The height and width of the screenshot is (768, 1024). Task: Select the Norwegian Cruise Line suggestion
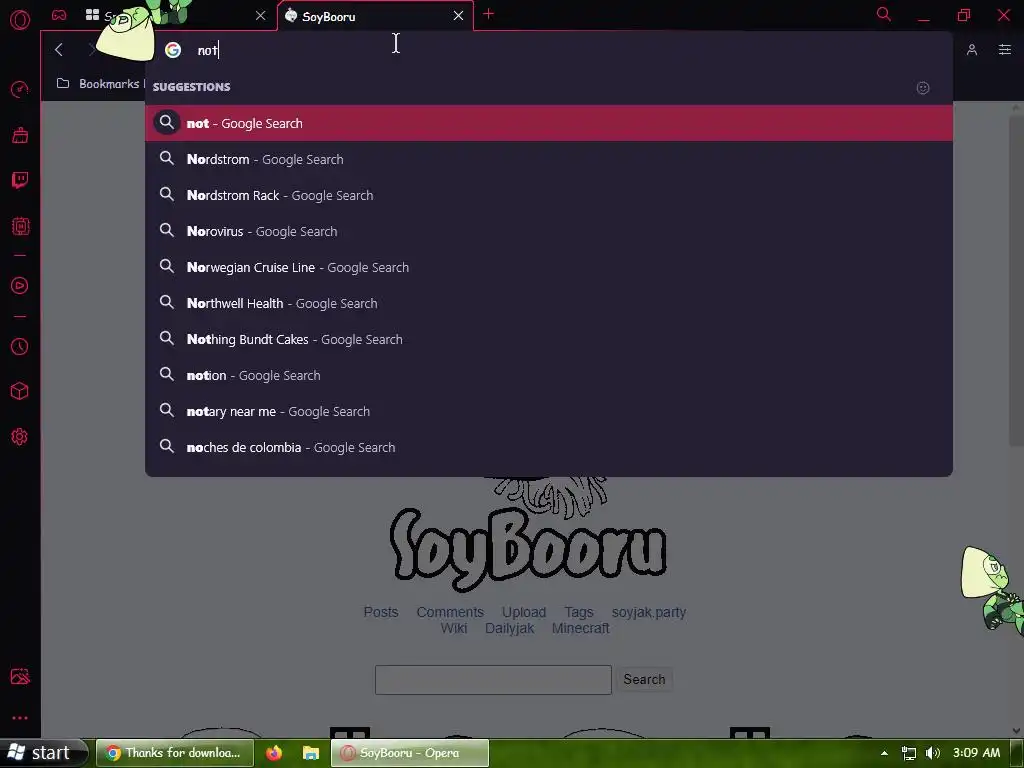tap(549, 267)
